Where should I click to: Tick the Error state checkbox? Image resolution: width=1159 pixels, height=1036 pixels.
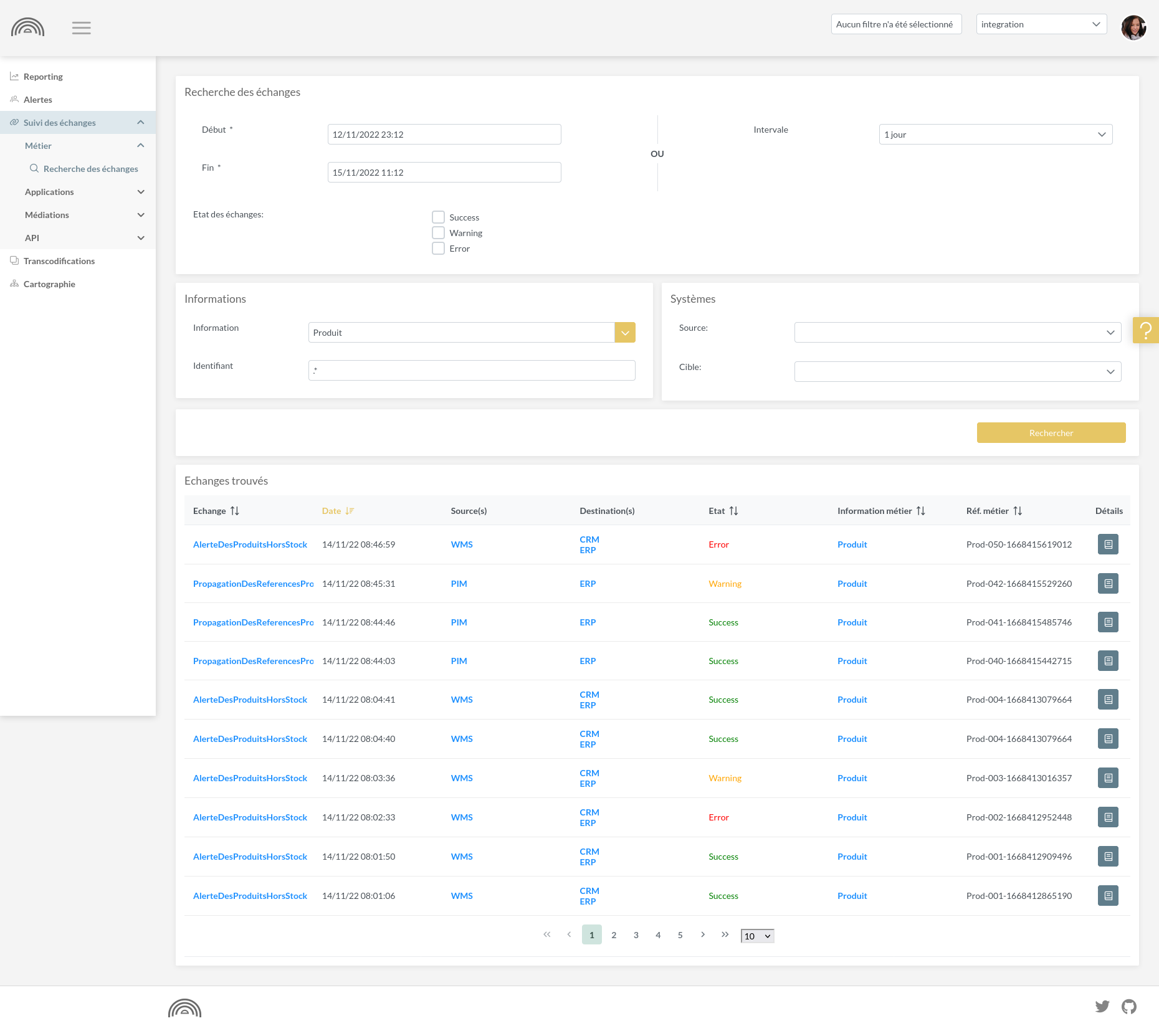tap(439, 249)
